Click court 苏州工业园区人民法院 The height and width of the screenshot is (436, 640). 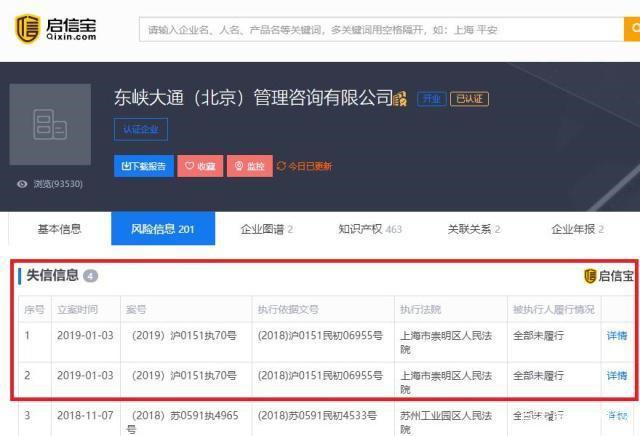click(446, 422)
